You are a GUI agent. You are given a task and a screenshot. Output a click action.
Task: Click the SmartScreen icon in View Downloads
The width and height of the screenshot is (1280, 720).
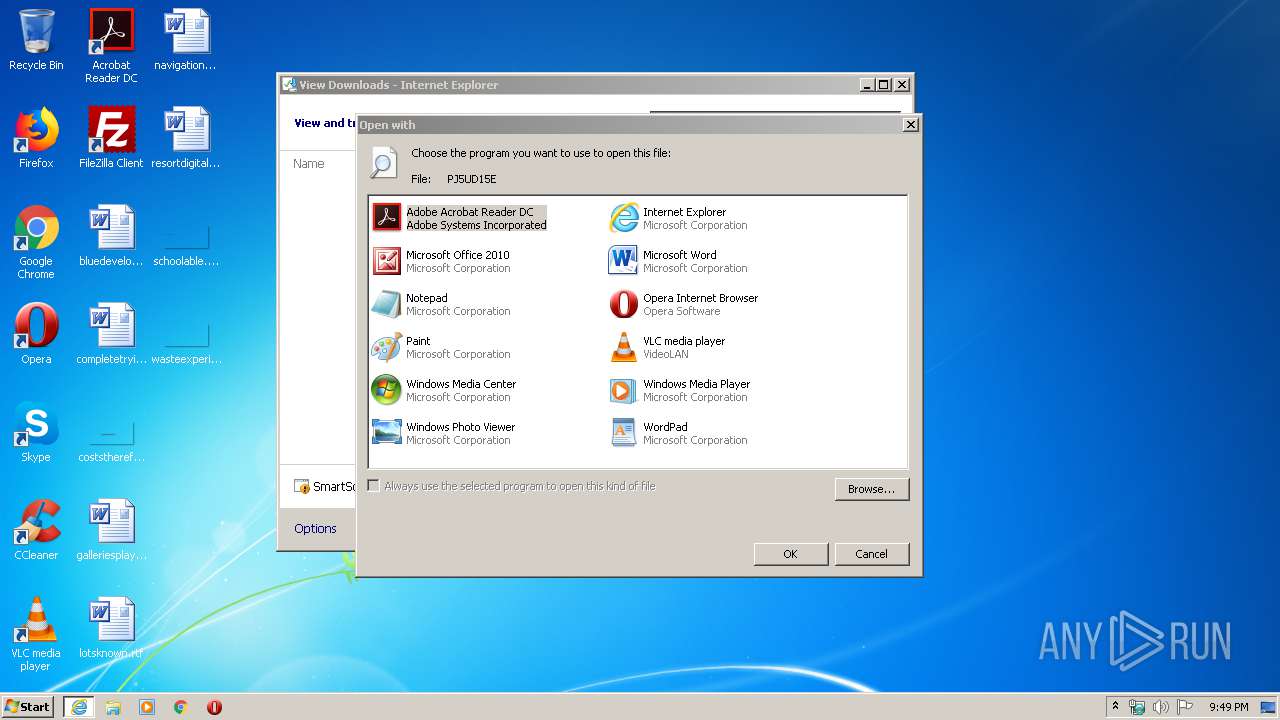pyautogui.click(x=302, y=486)
